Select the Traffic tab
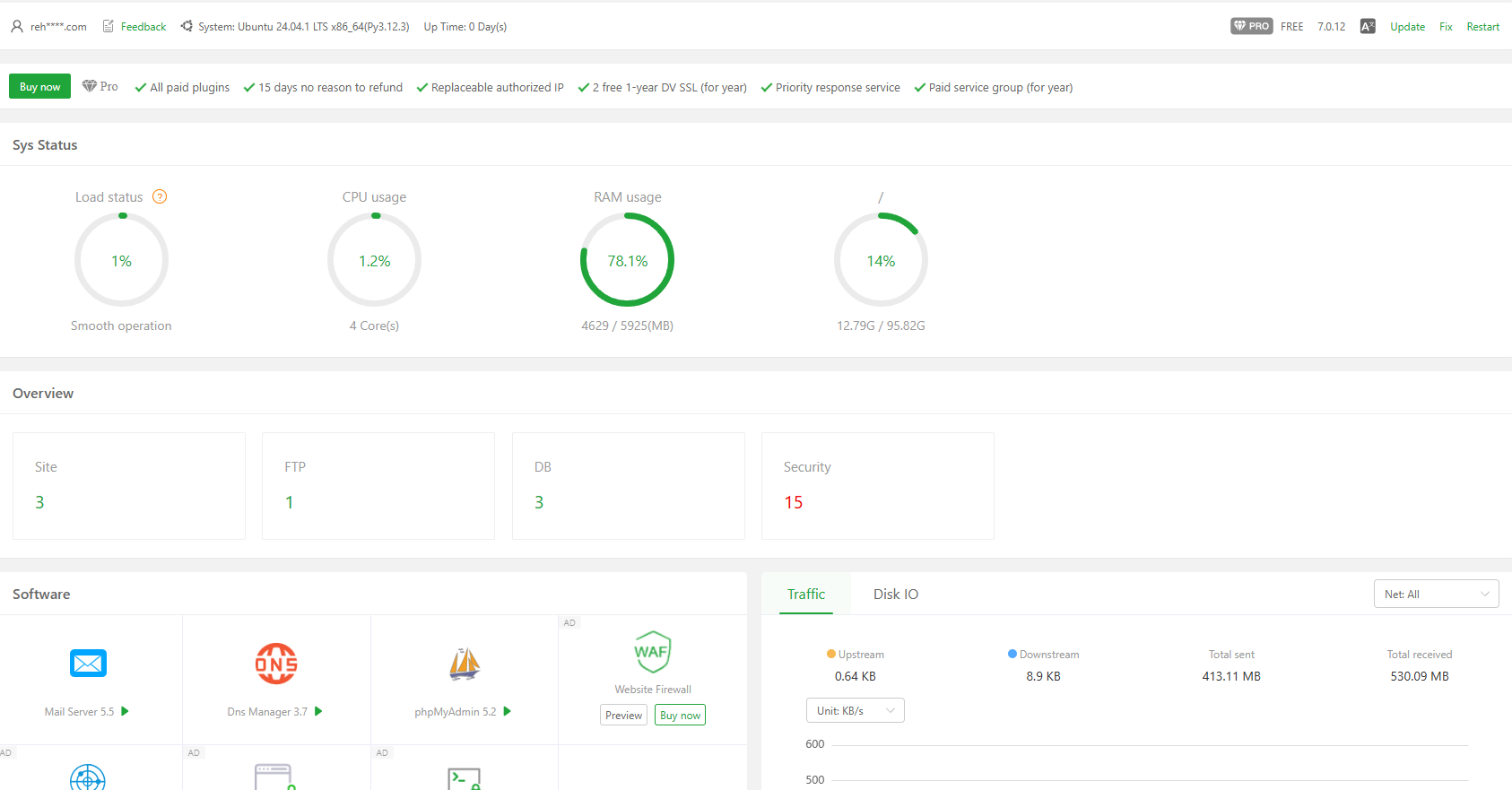Viewport: 1512px width, 790px height. [x=805, y=594]
